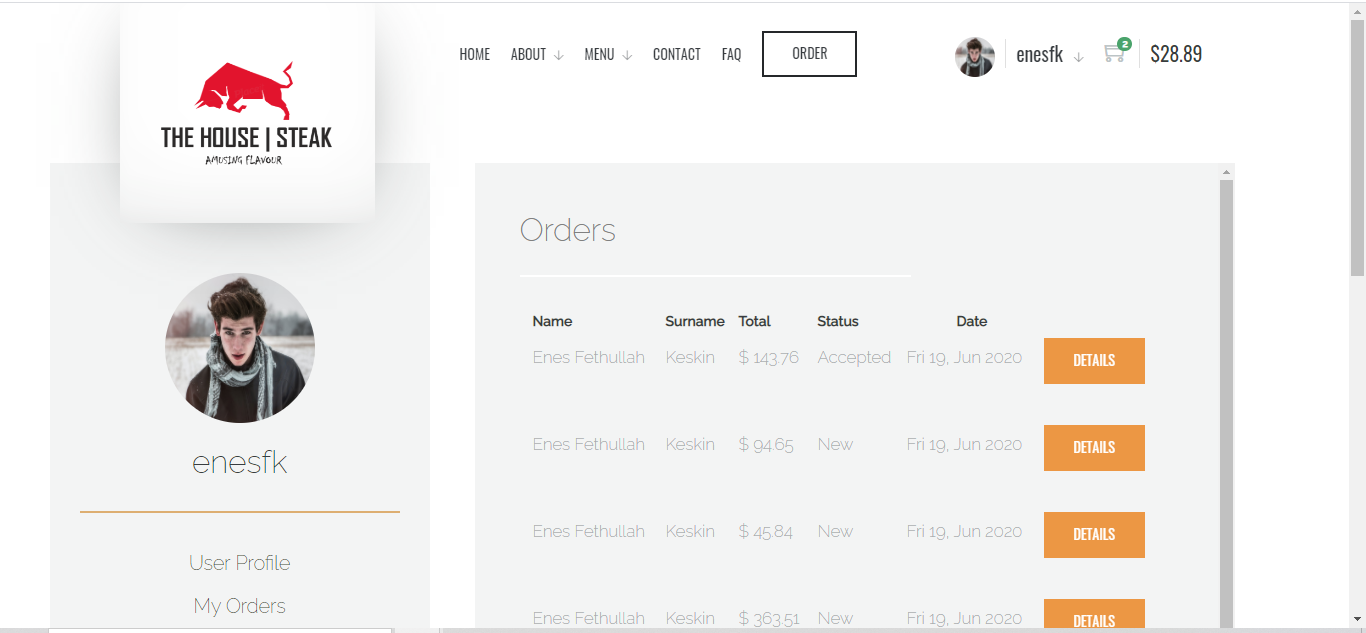
Task: Click the Orders heading
Action: coord(568,230)
